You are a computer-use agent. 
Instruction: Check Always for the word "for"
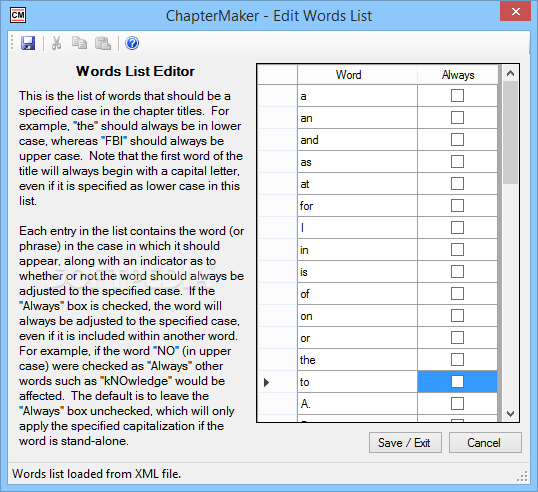point(457,206)
